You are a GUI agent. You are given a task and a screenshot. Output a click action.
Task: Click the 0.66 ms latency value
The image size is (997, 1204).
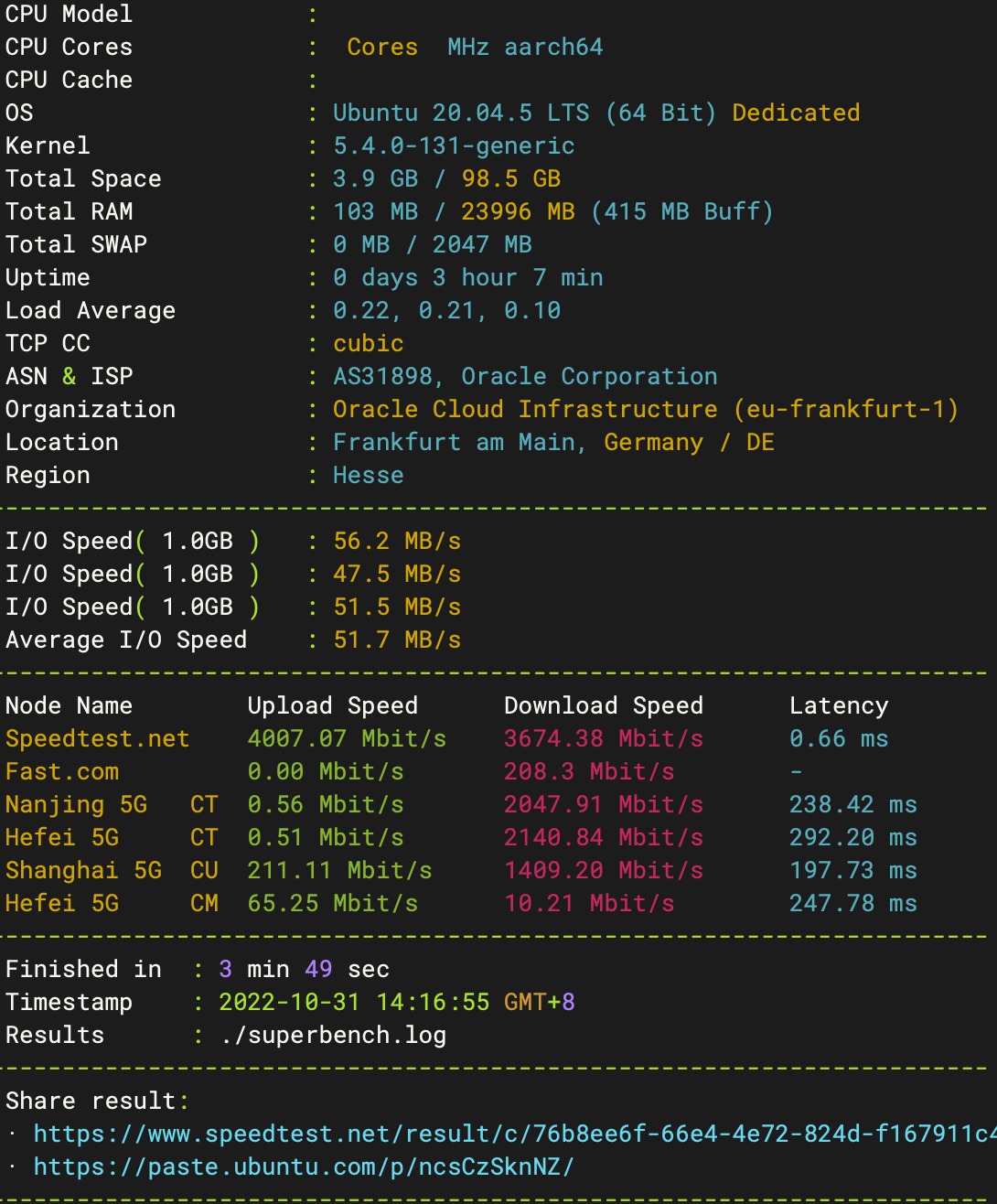click(839, 739)
